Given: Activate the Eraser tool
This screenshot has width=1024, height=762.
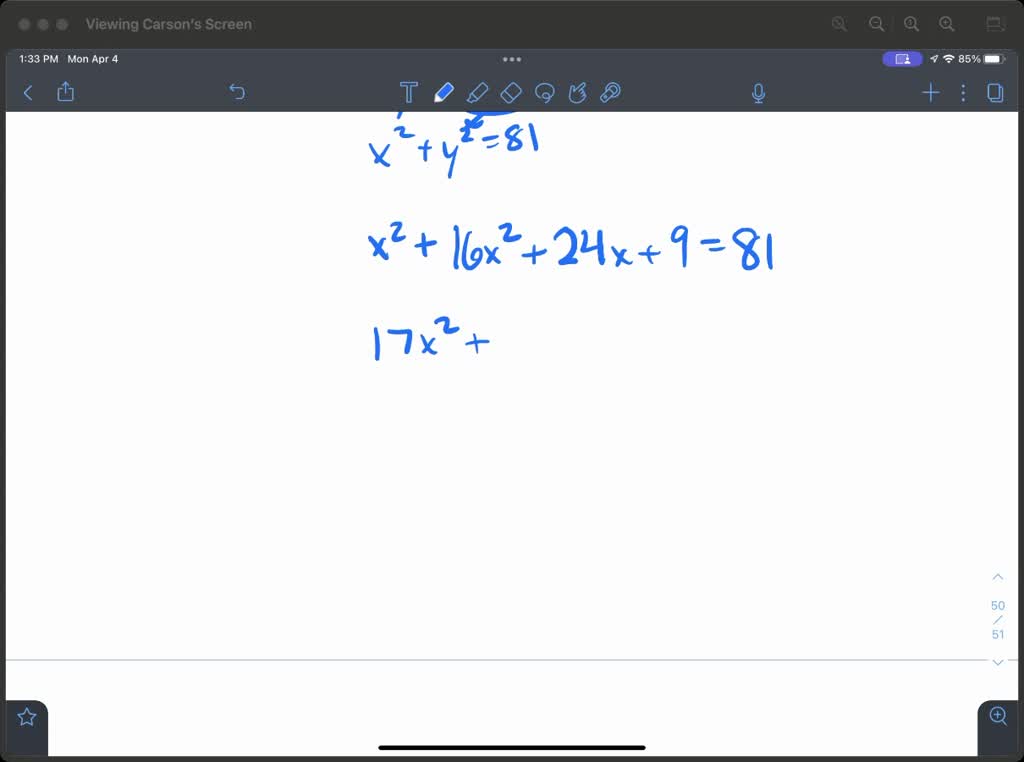Looking at the screenshot, I should click(511, 92).
